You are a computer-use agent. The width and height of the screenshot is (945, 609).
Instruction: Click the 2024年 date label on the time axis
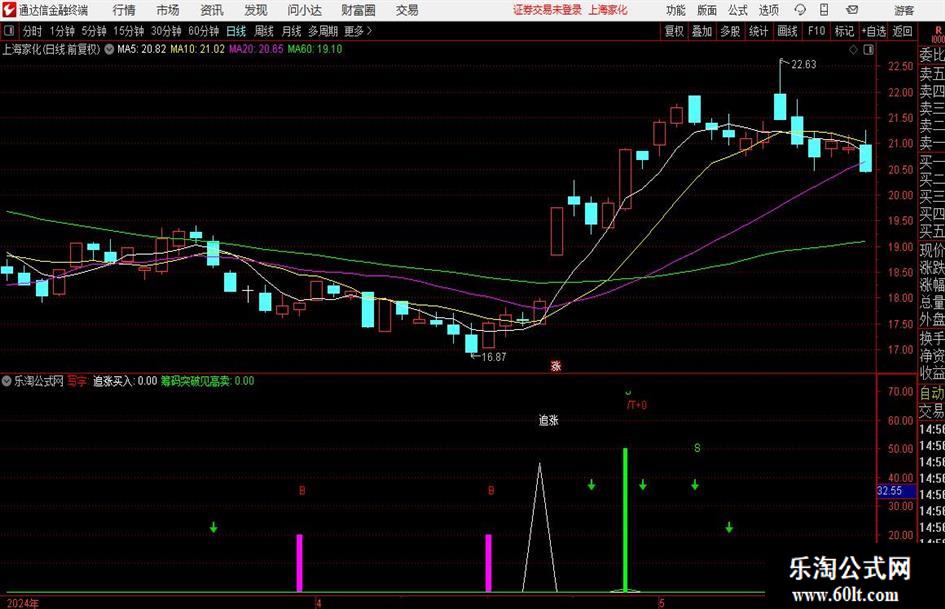[22, 603]
